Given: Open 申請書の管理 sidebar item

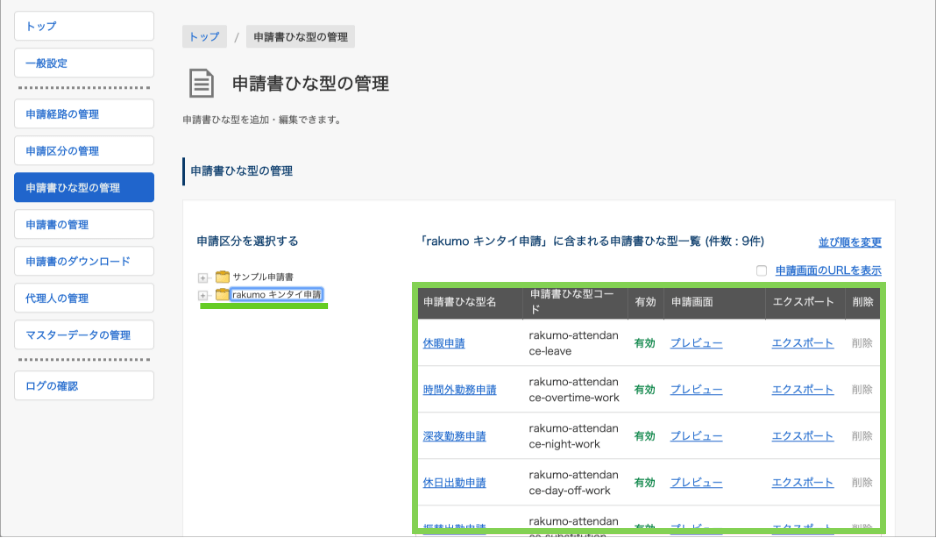Looking at the screenshot, I should pyautogui.click(x=84, y=225).
